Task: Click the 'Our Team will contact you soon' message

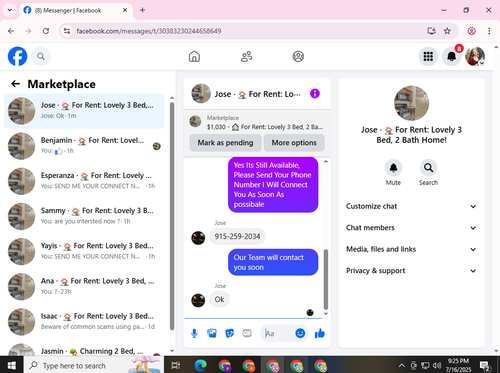Action: pyautogui.click(x=273, y=262)
